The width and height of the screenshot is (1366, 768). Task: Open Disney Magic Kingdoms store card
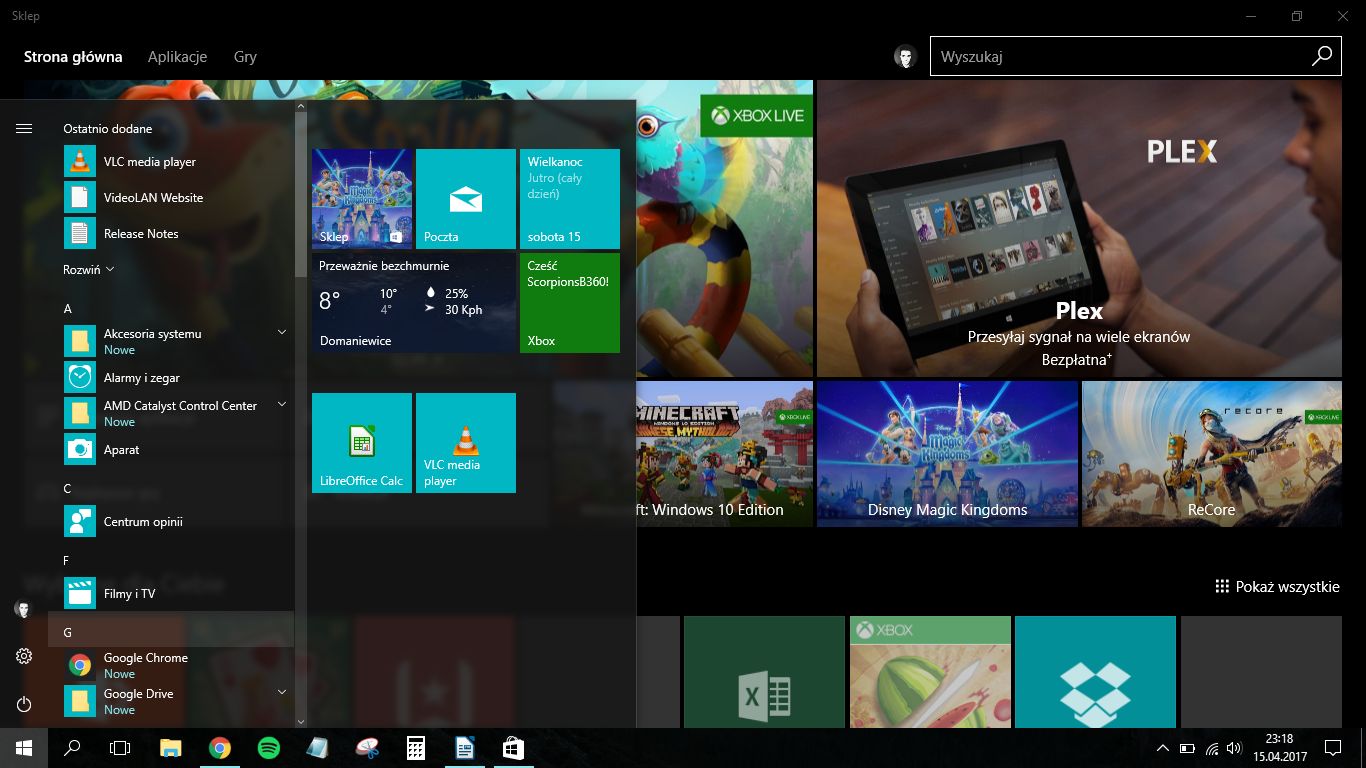click(x=948, y=454)
